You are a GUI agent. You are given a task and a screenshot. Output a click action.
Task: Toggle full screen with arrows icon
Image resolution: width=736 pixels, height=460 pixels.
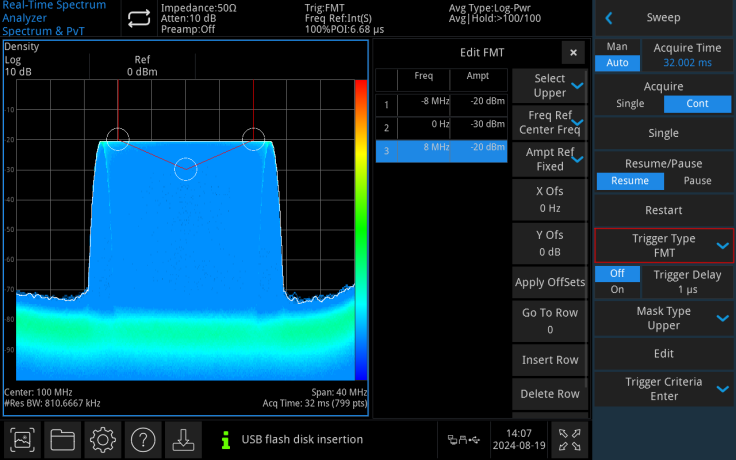[x=568, y=439]
